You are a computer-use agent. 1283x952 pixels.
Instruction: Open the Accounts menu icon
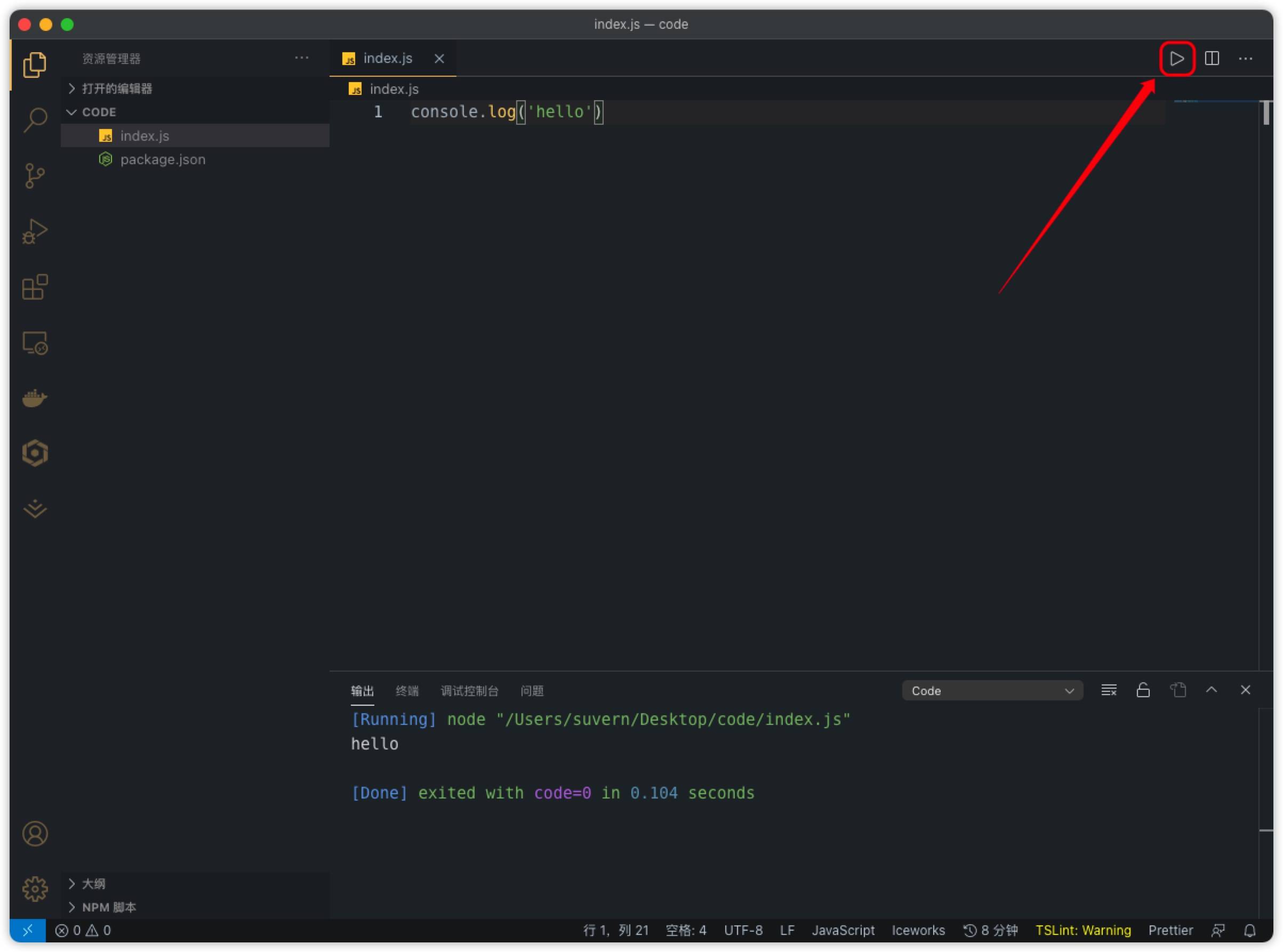(x=35, y=834)
